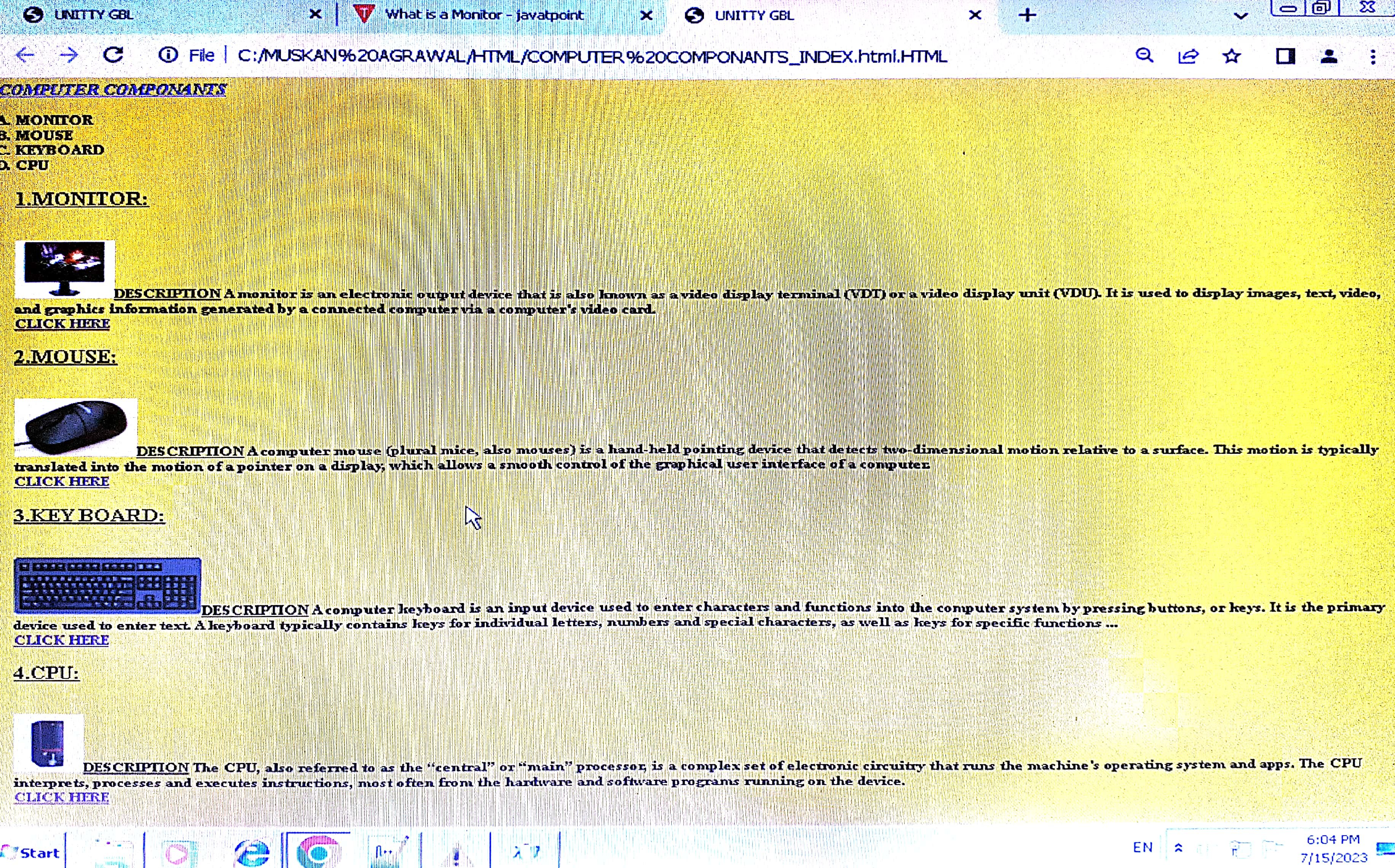This screenshot has width=1395, height=868.
Task: Reload the current page
Action: tap(113, 55)
